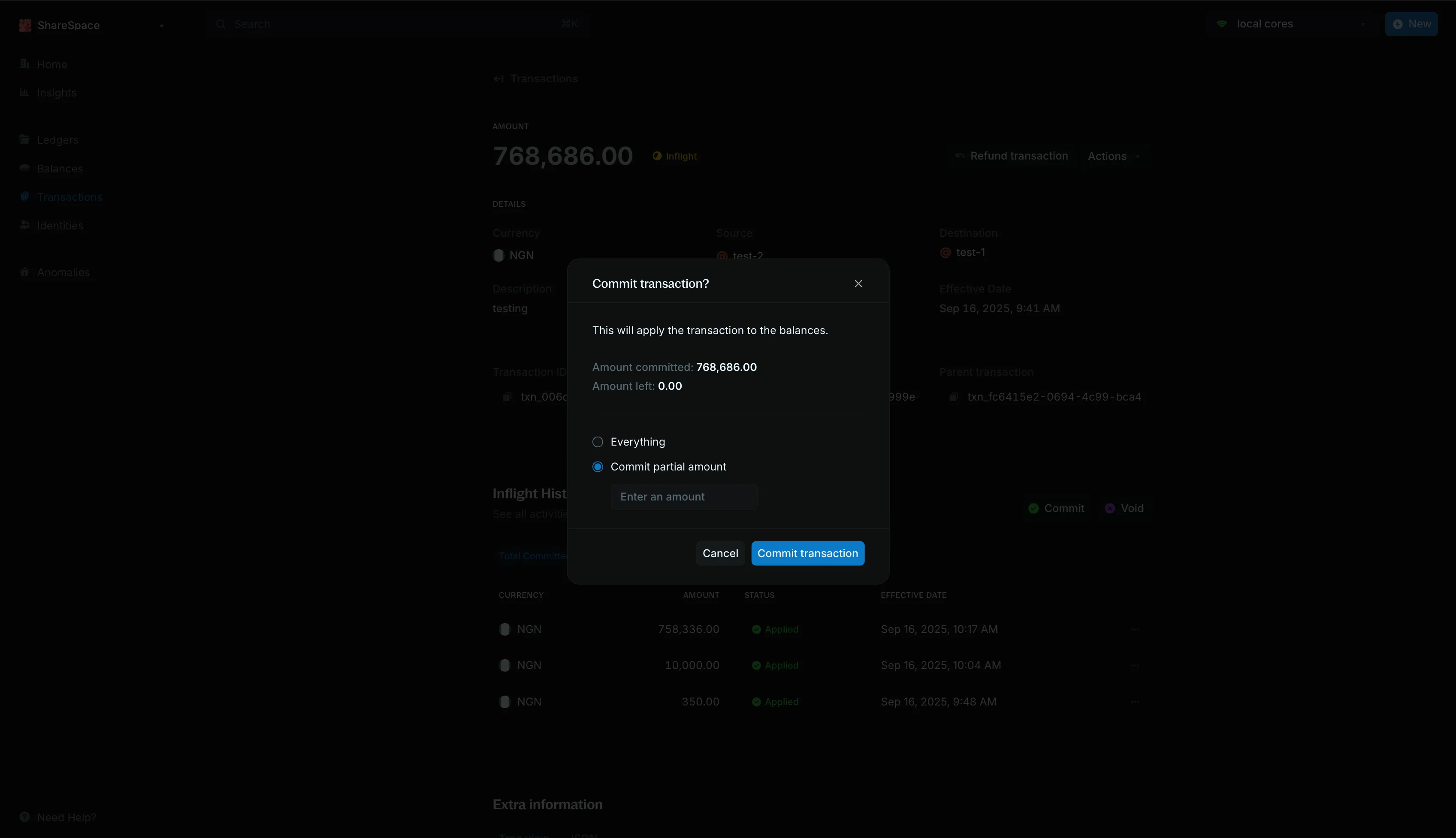The width and height of the screenshot is (1456, 838).
Task: Select the Everything radio option
Action: 598,442
